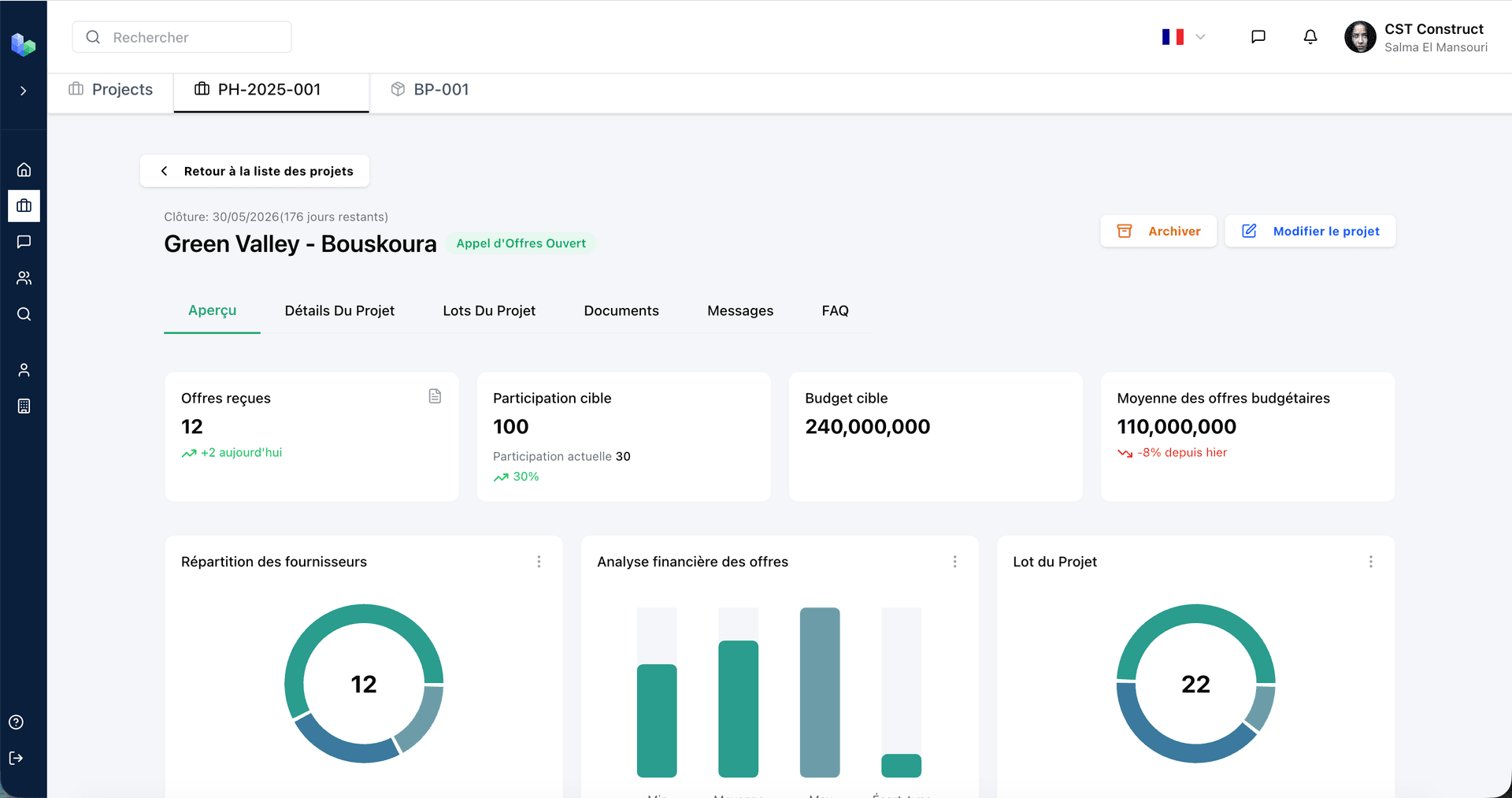
Task: Open the help question mark icon
Action: click(17, 722)
